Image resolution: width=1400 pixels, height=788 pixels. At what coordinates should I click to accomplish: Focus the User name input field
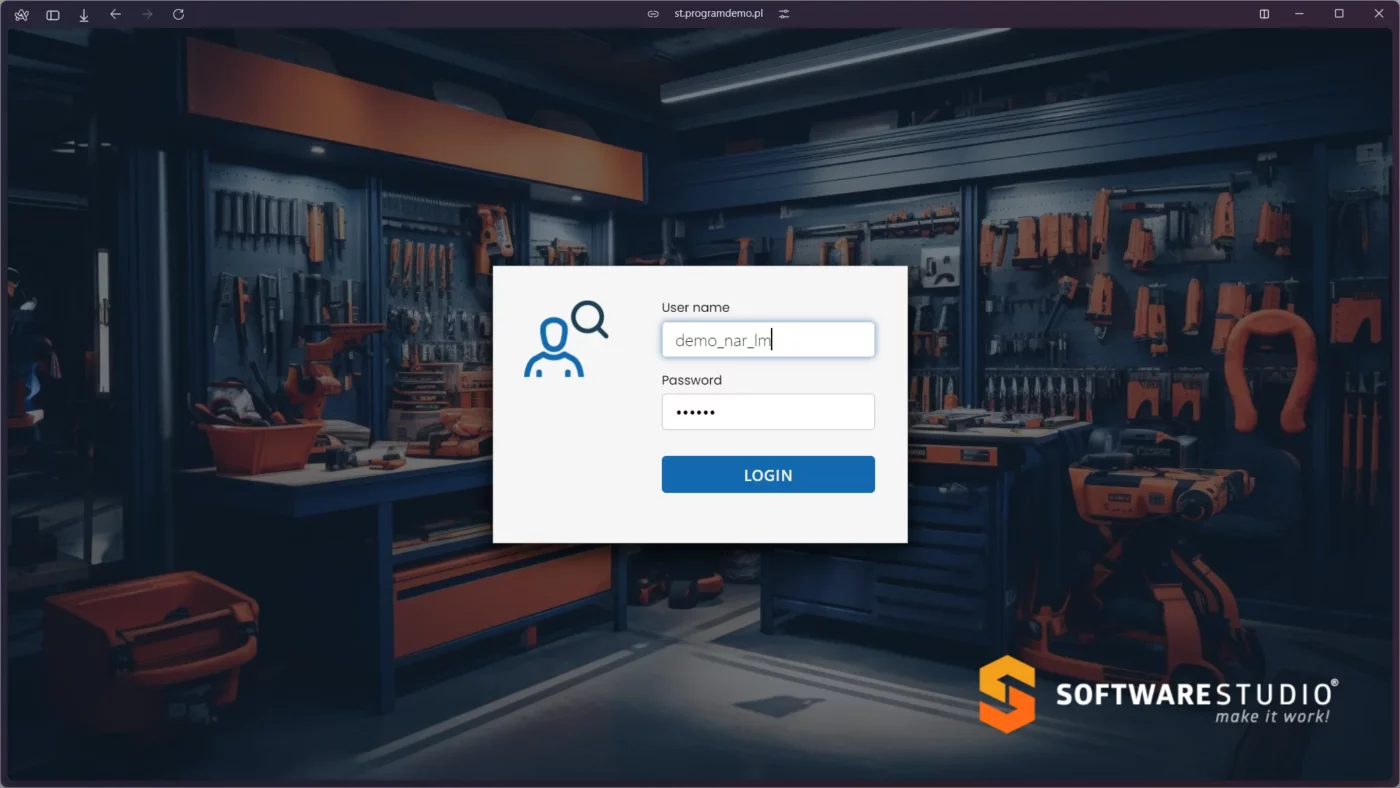[768, 340]
